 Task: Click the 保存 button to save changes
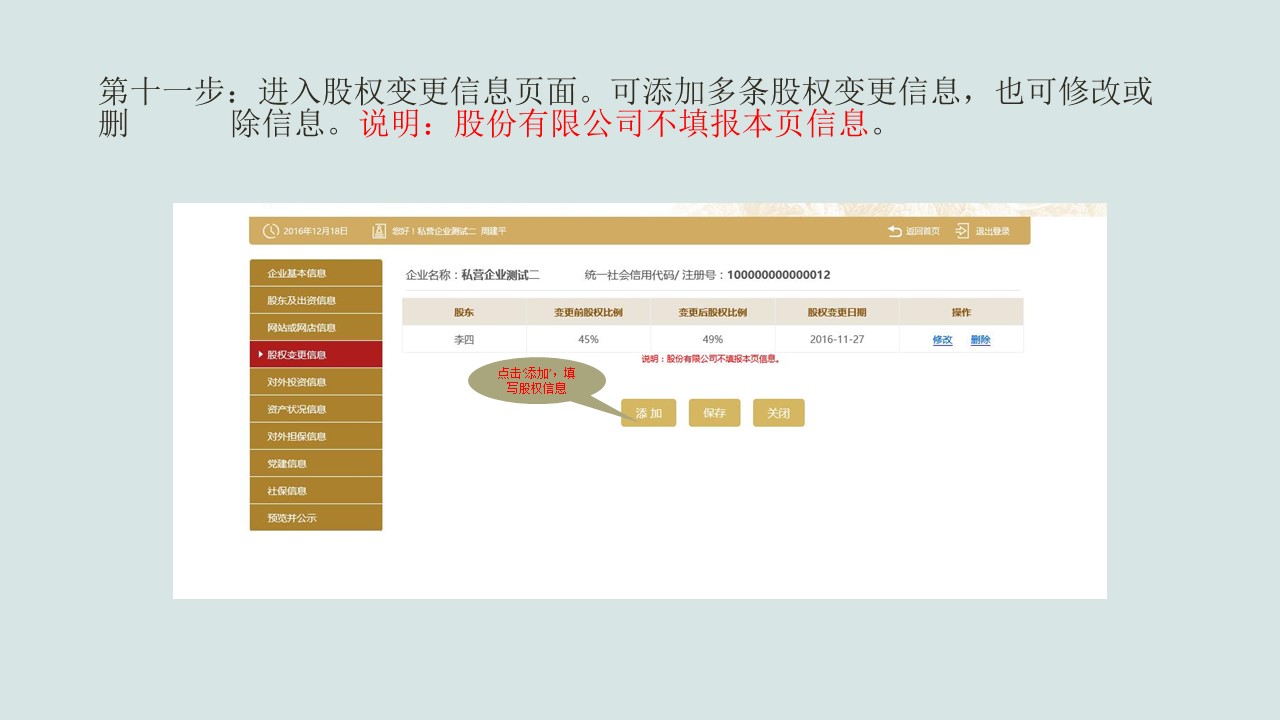714,412
